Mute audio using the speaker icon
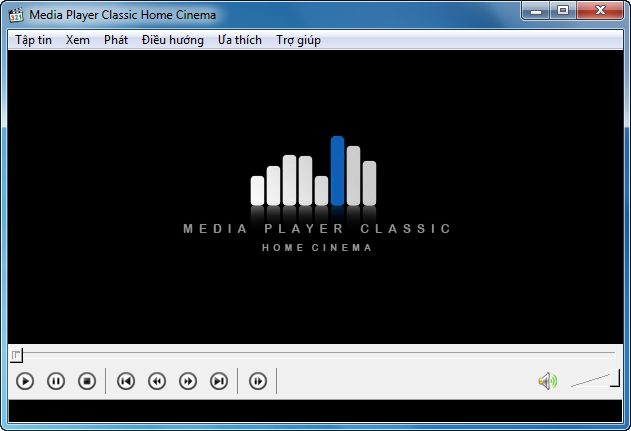Screen dimensions: 631x431 [x=546, y=381]
